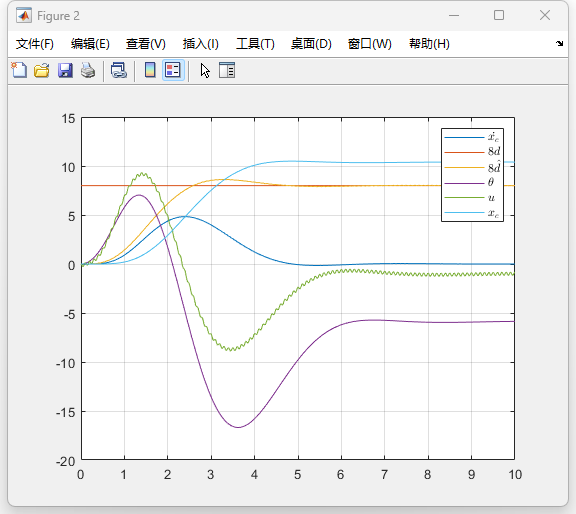Print the figure with the printer icon

point(88,70)
